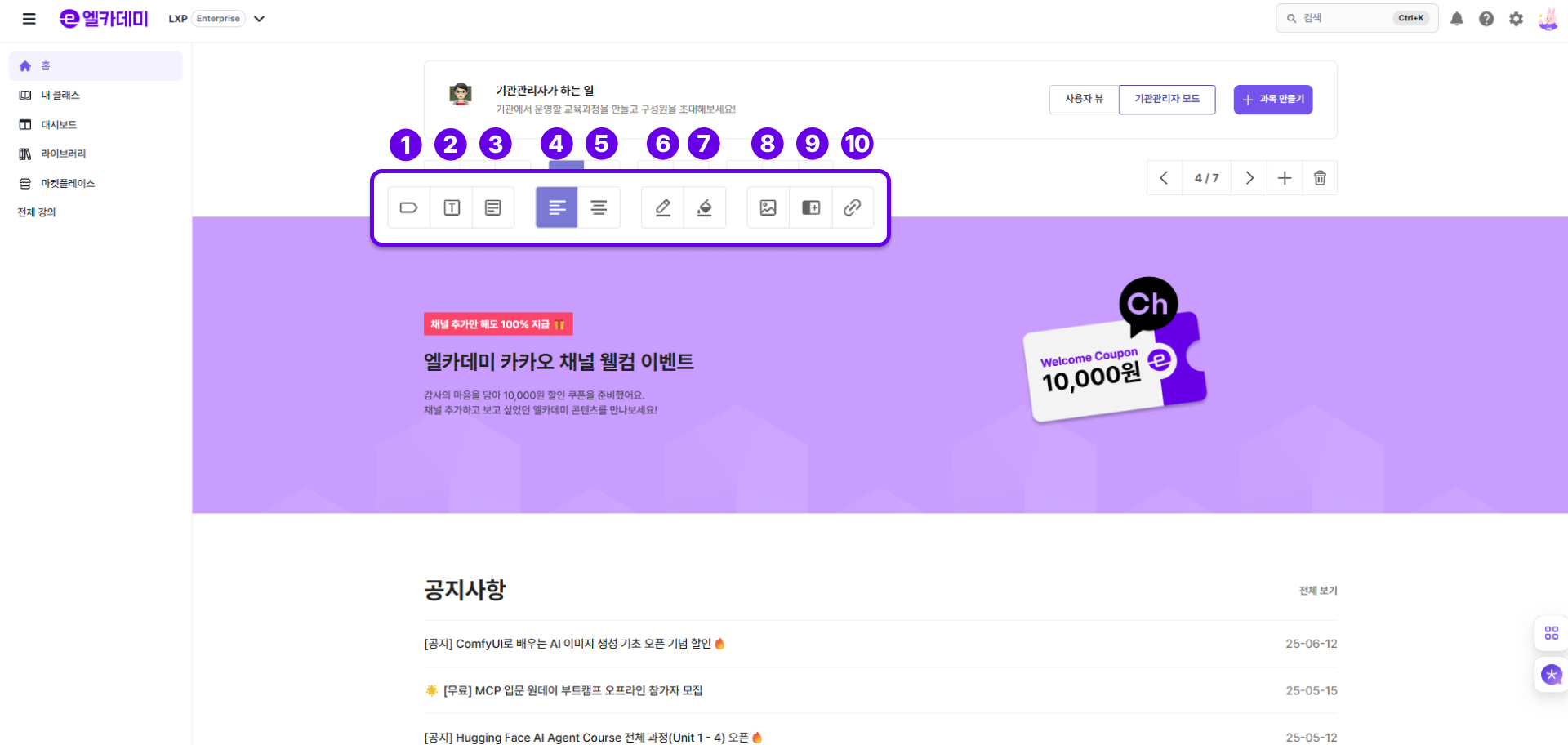This screenshot has height=745, width=1568.
Task: Click 전체 보기 link for notices
Action: tap(1318, 591)
